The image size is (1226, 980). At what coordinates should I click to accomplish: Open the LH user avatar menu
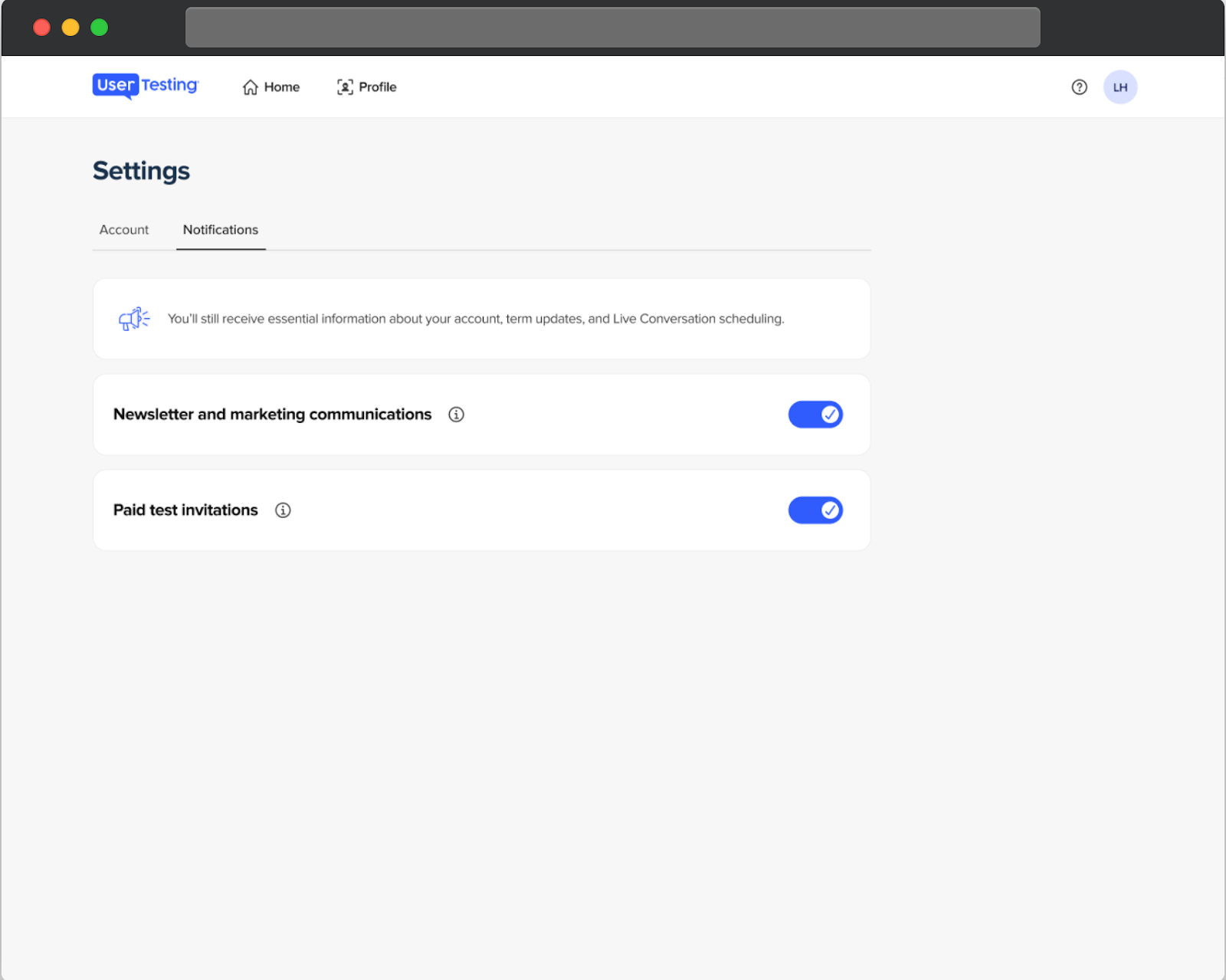click(x=1120, y=87)
